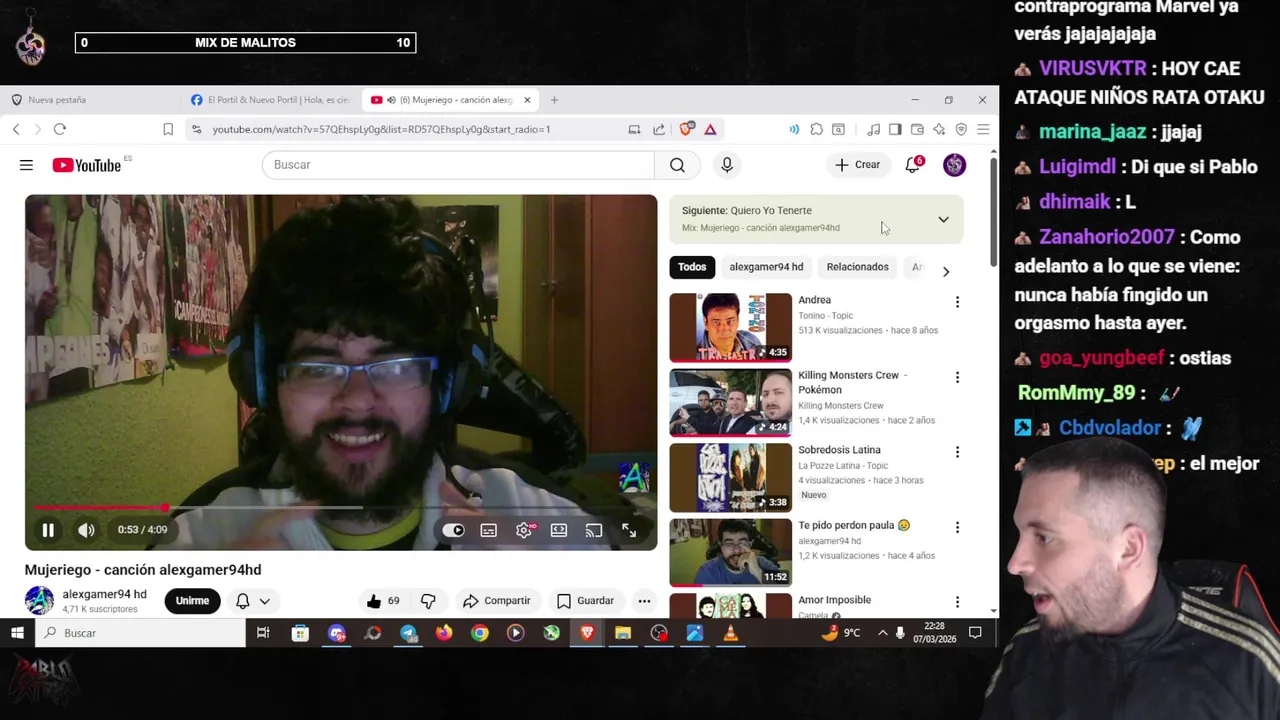Open YouTube notifications bell
This screenshot has width=1280, height=720.
click(x=913, y=165)
